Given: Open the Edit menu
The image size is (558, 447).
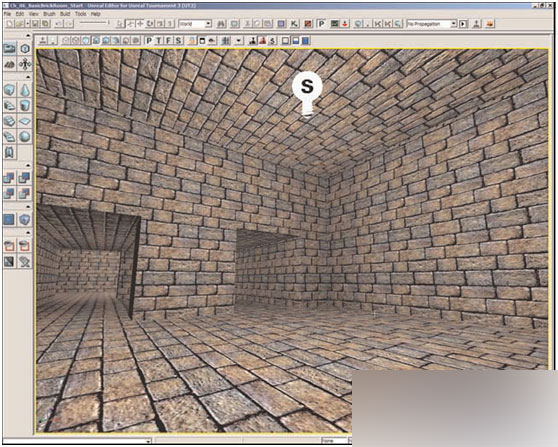Looking at the screenshot, I should coord(20,14).
